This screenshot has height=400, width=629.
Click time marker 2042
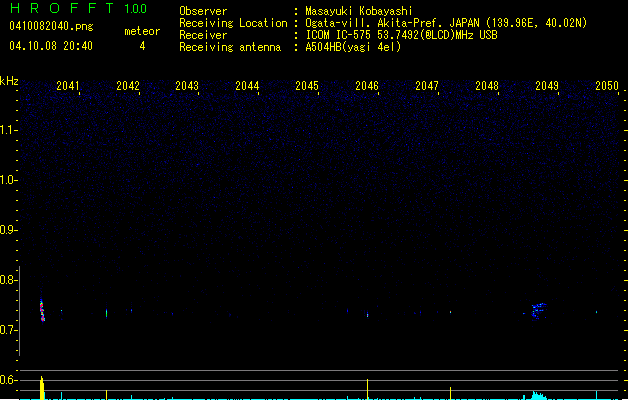pyautogui.click(x=128, y=86)
